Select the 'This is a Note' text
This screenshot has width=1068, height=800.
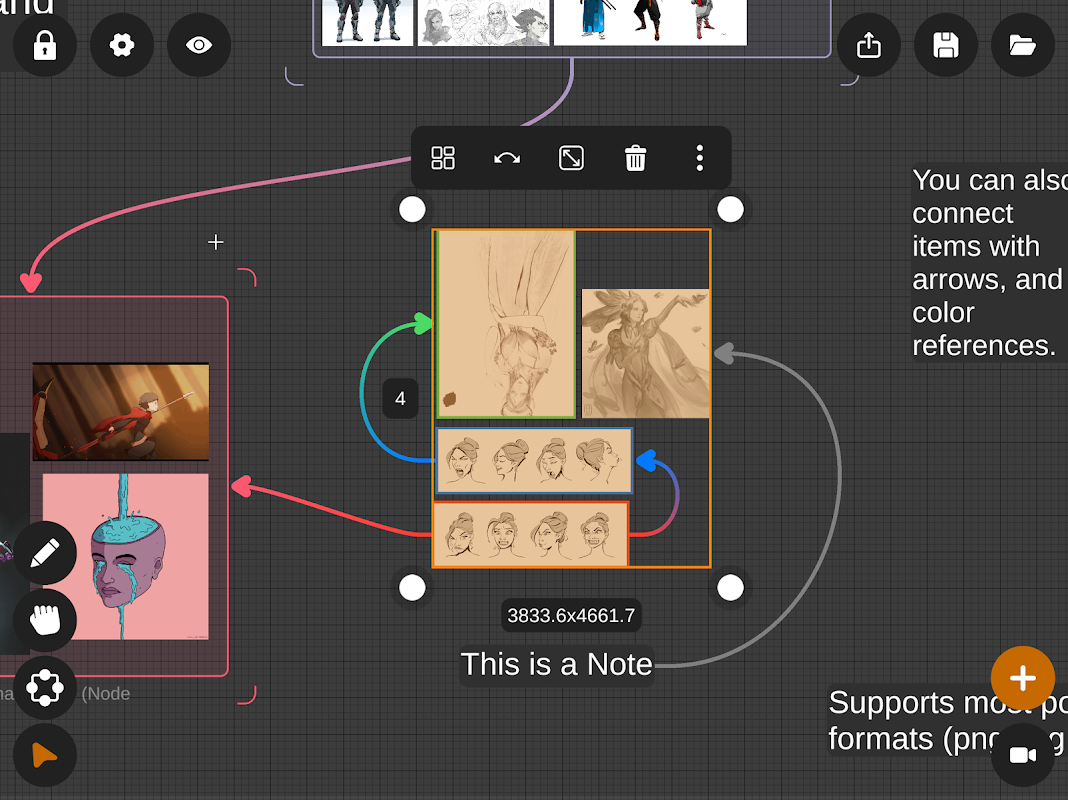pos(556,665)
